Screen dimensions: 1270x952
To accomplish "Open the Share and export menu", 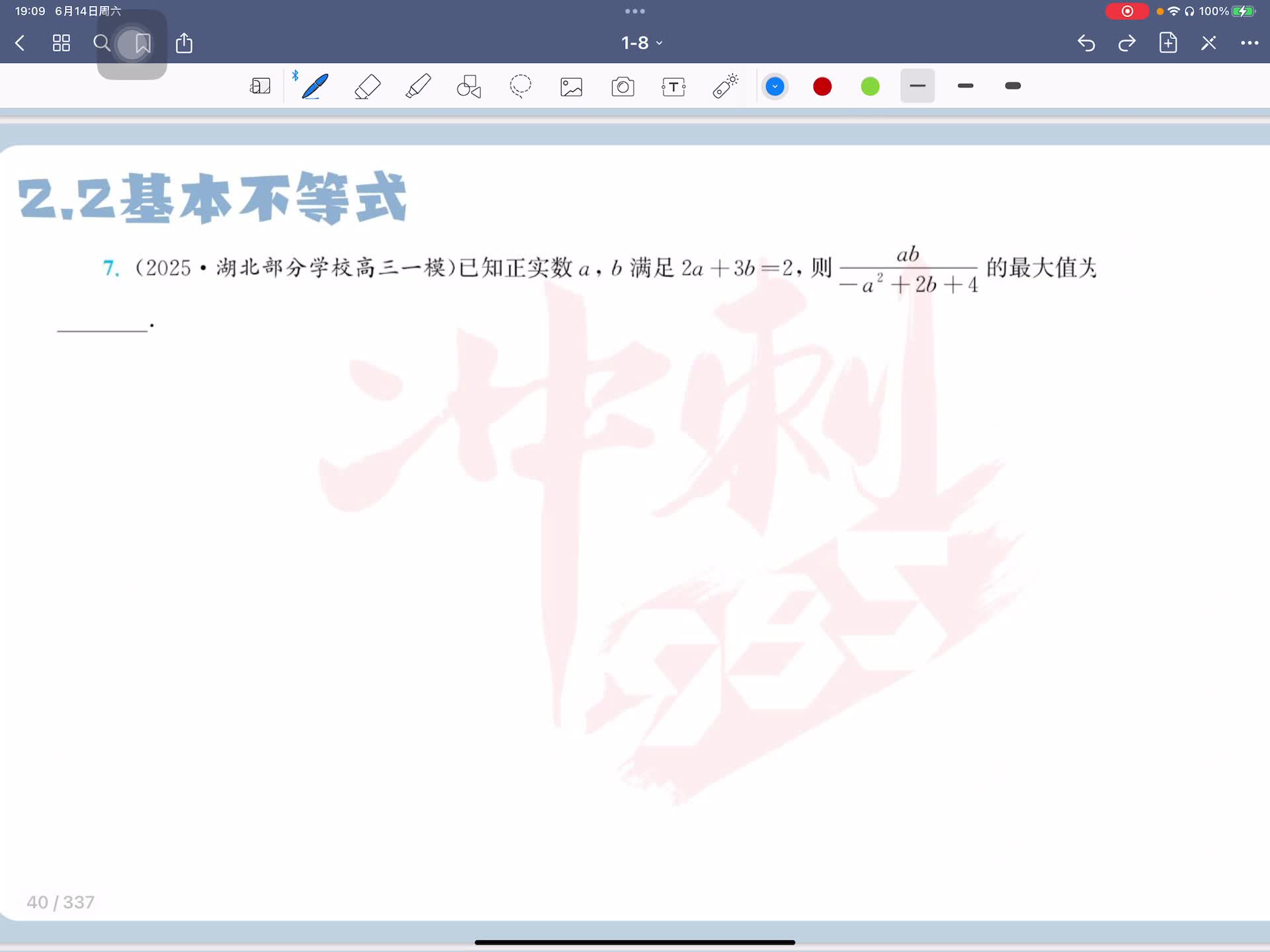I will point(184,44).
